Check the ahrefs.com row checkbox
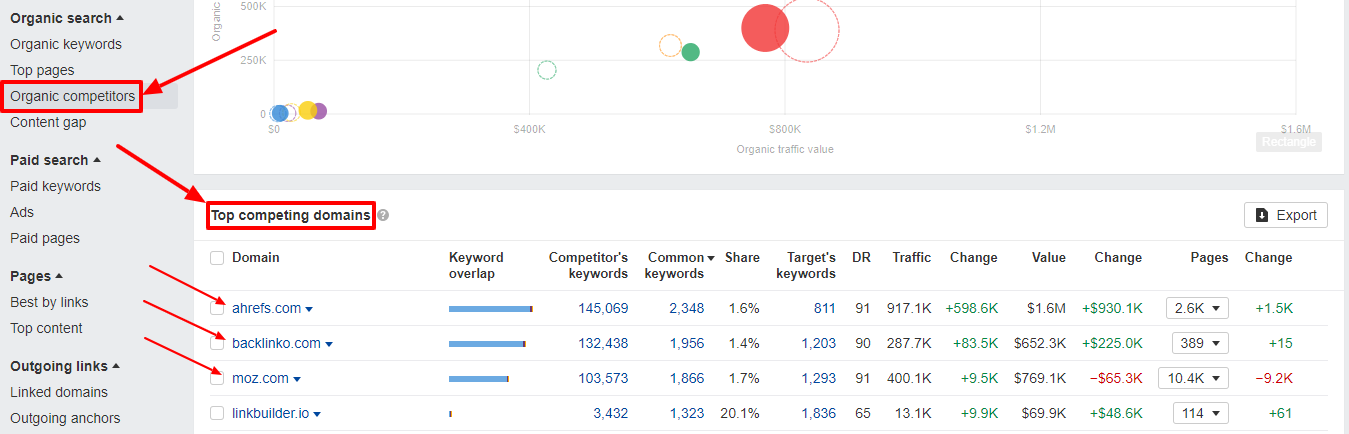1349x434 pixels. click(x=217, y=308)
